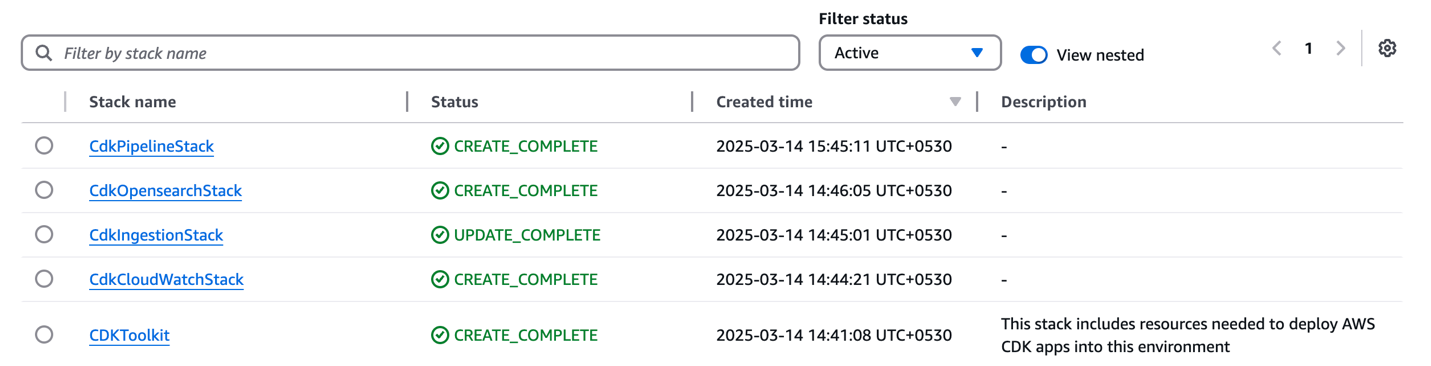Click the search magnifier icon
This screenshot has height=366, width=1431.
(x=44, y=53)
